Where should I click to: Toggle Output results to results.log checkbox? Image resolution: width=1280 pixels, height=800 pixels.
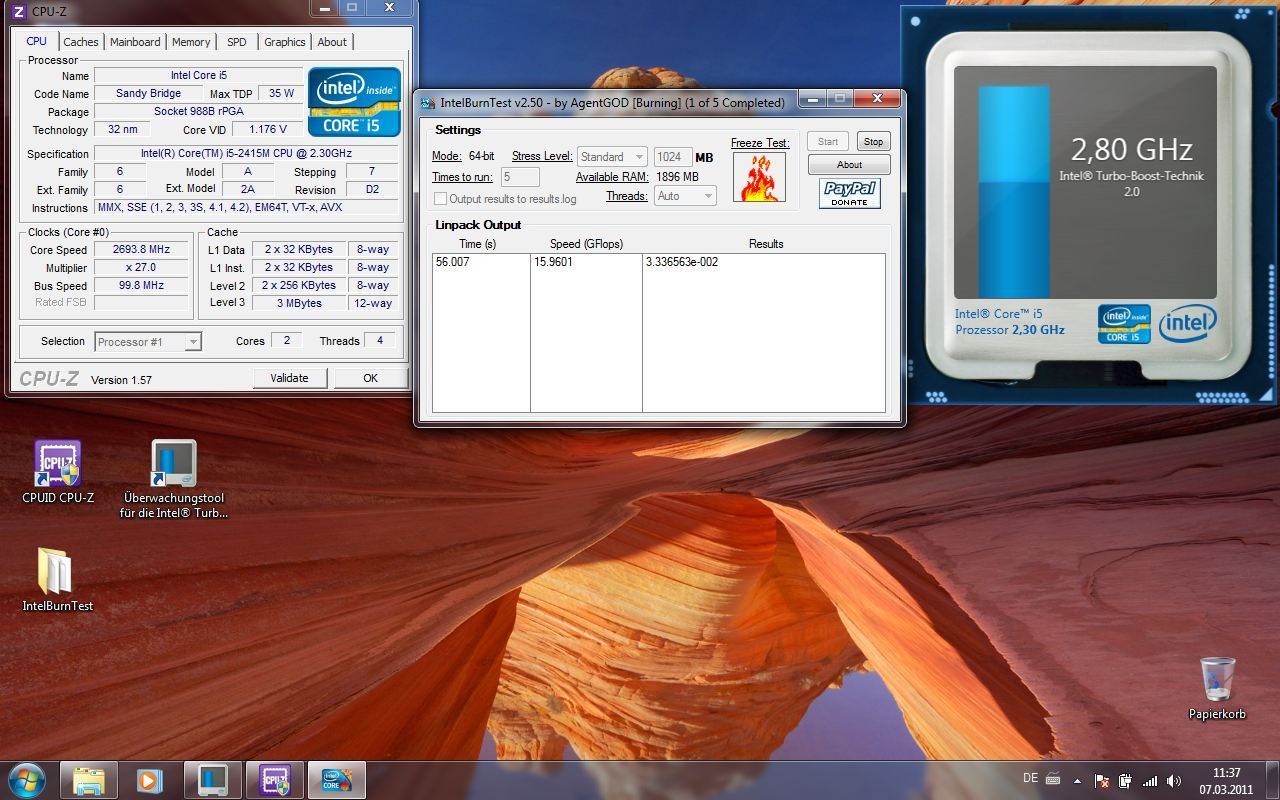point(440,198)
